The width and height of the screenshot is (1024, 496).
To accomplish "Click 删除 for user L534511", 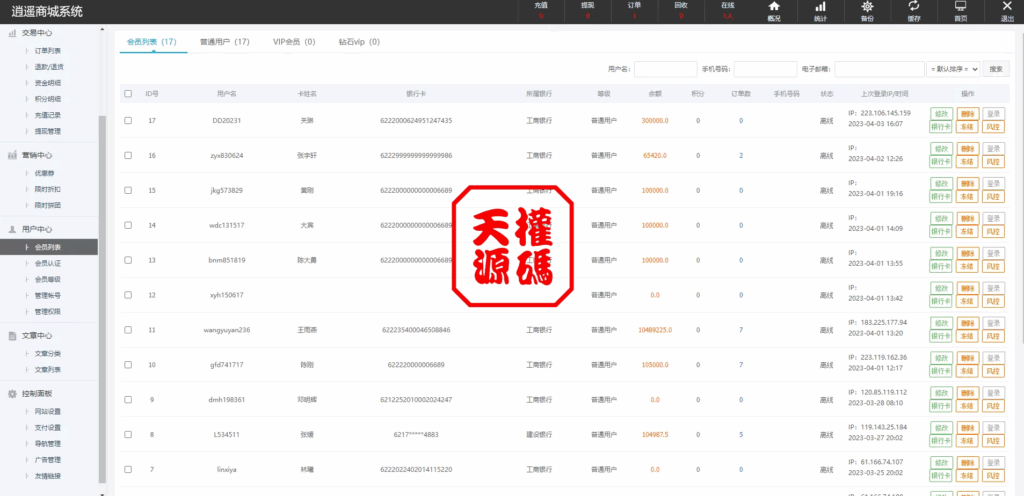I will (x=966, y=427).
